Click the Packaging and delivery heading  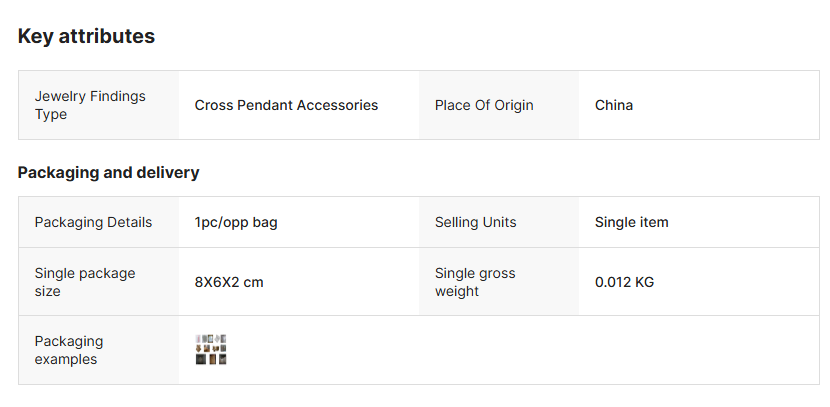pyautogui.click(x=108, y=172)
